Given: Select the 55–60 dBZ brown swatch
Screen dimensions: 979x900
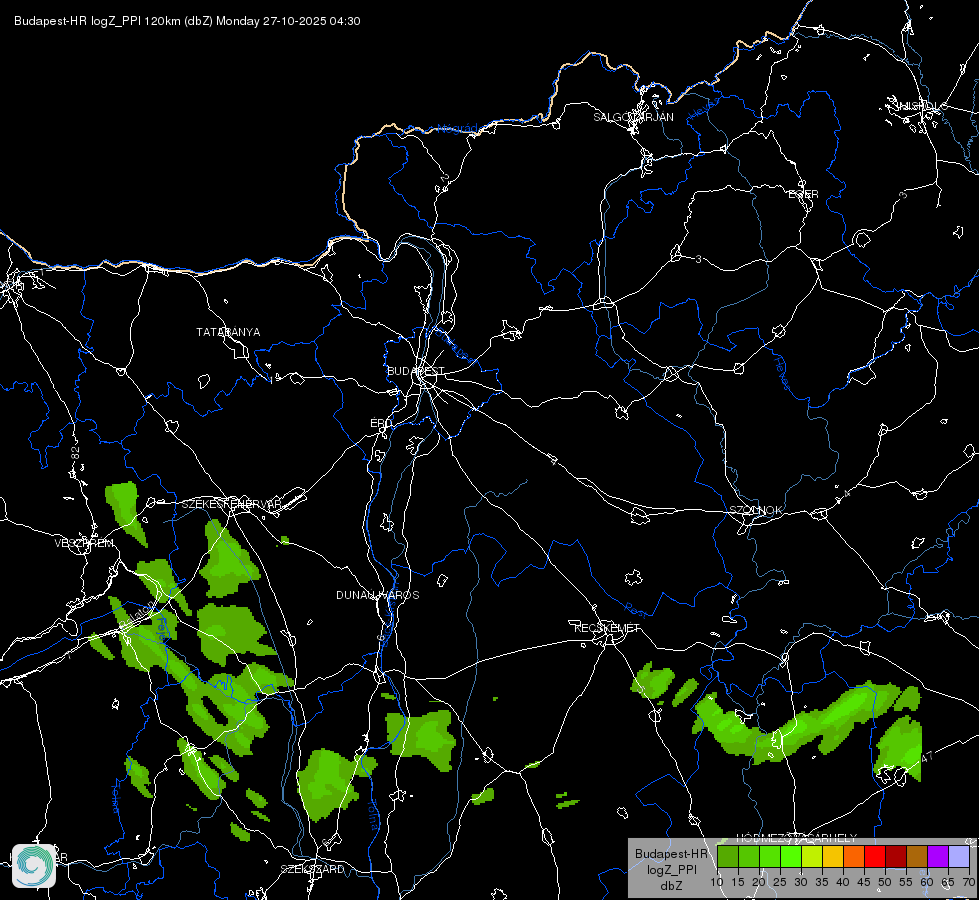Looking at the screenshot, I should click(917, 856).
